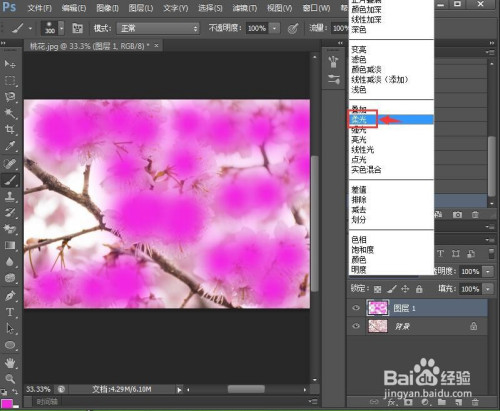This screenshot has height=411, width=500.
Task: Select the Magic Wand tool
Action: 10,113
